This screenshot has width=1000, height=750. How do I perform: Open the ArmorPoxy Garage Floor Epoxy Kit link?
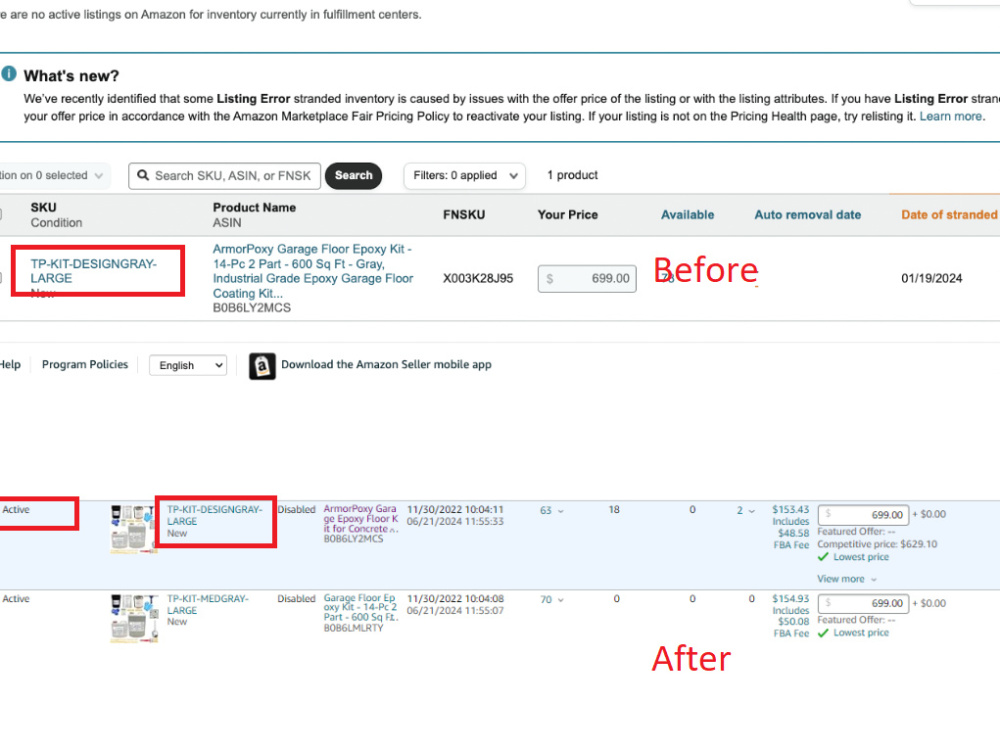[x=313, y=271]
